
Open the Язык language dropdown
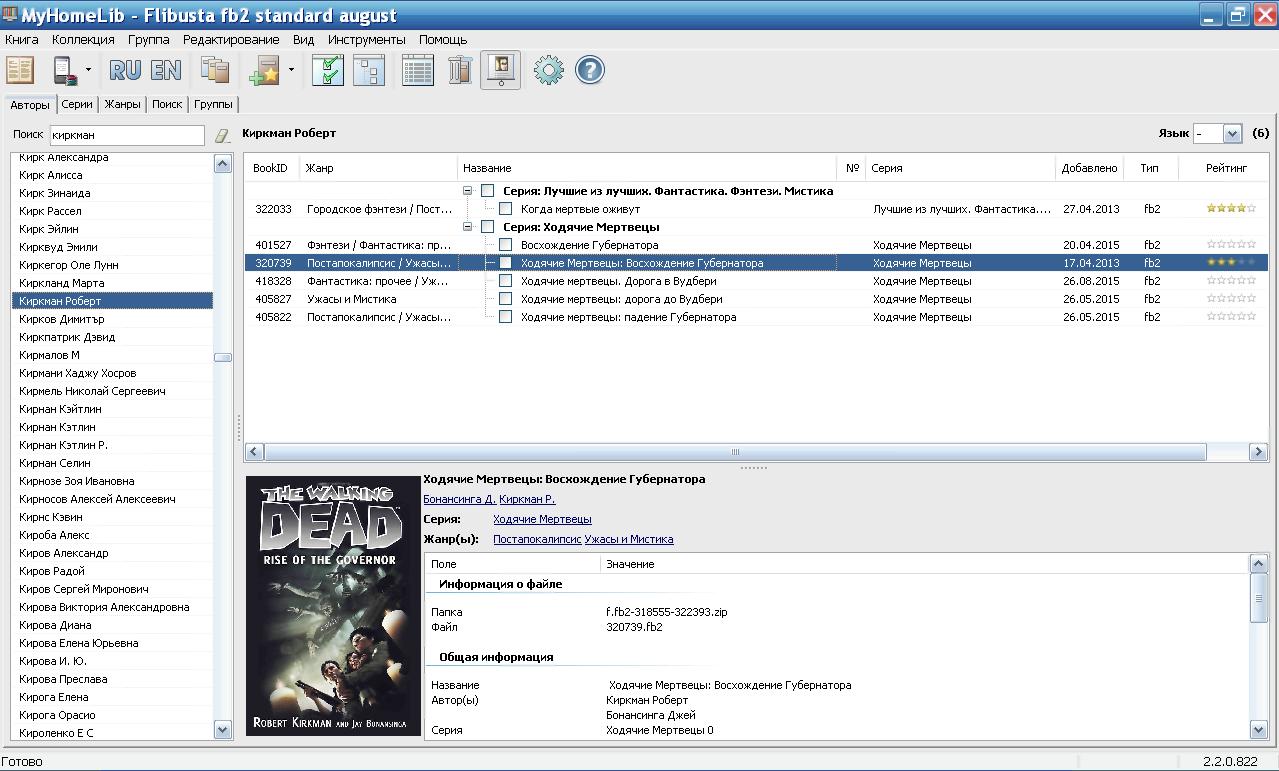point(1232,134)
